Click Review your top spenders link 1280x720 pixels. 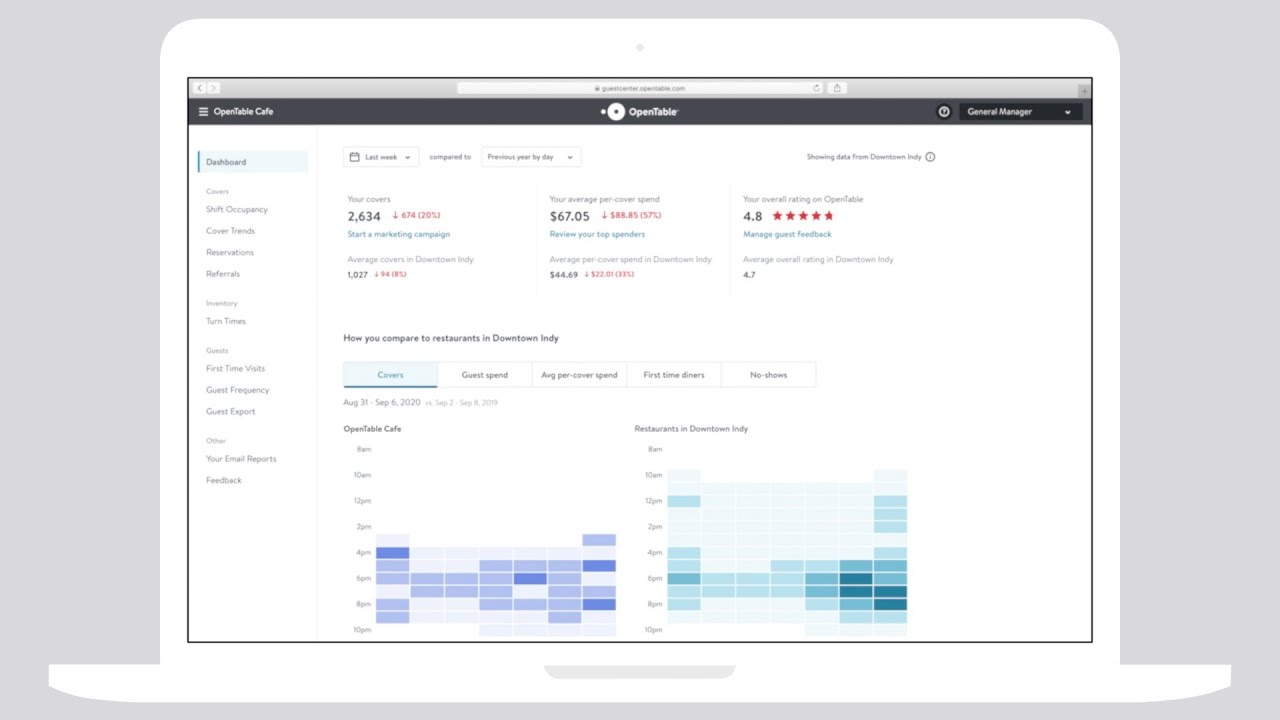coord(597,234)
